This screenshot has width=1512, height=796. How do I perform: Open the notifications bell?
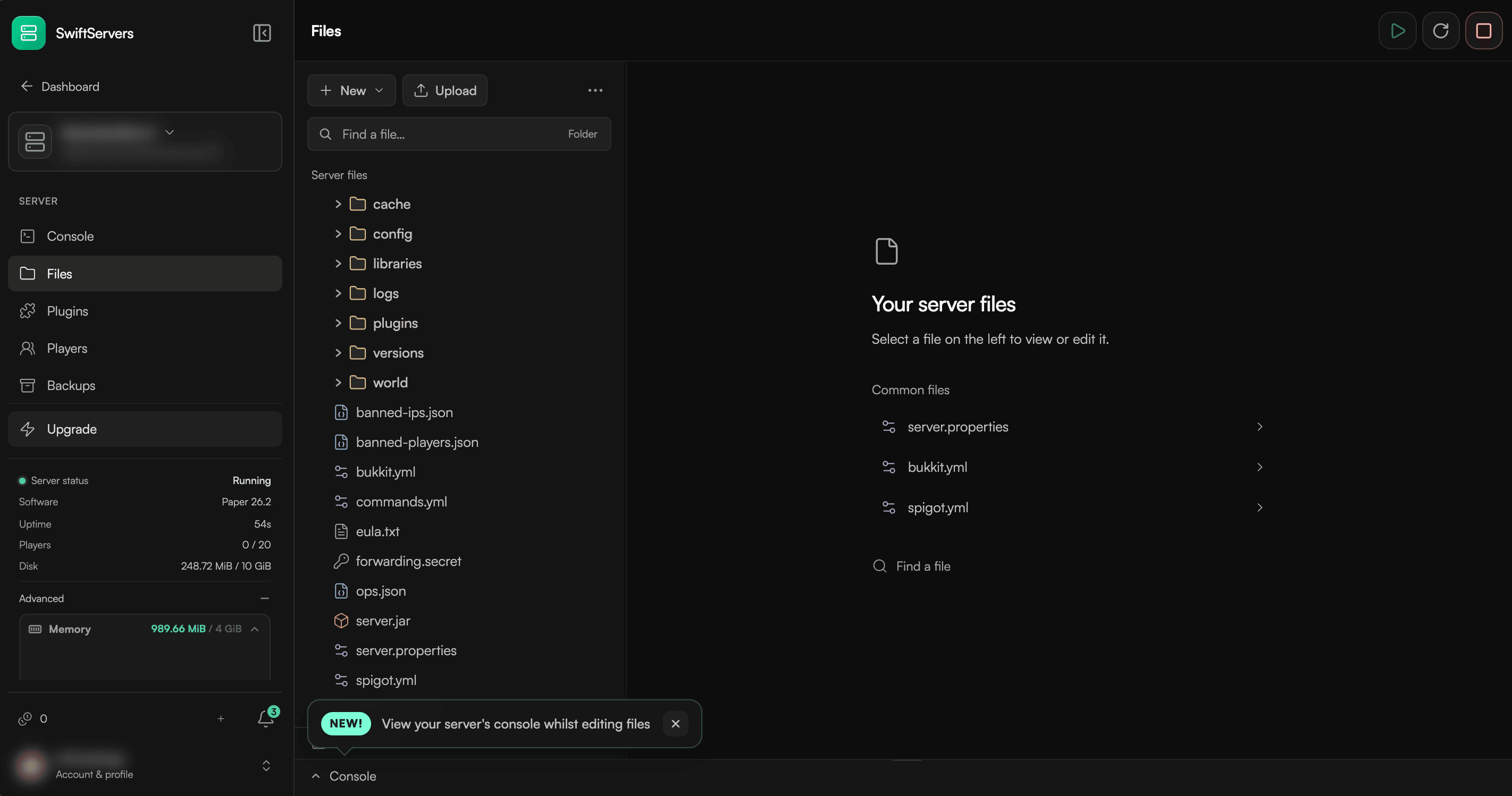266,718
